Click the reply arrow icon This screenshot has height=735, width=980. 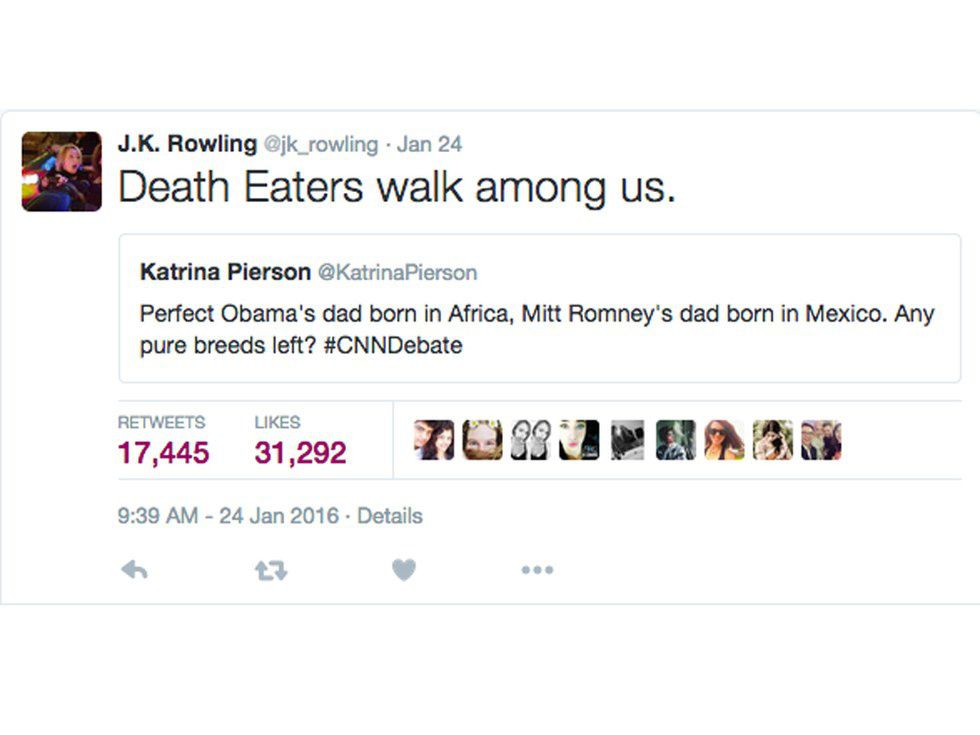(x=134, y=570)
